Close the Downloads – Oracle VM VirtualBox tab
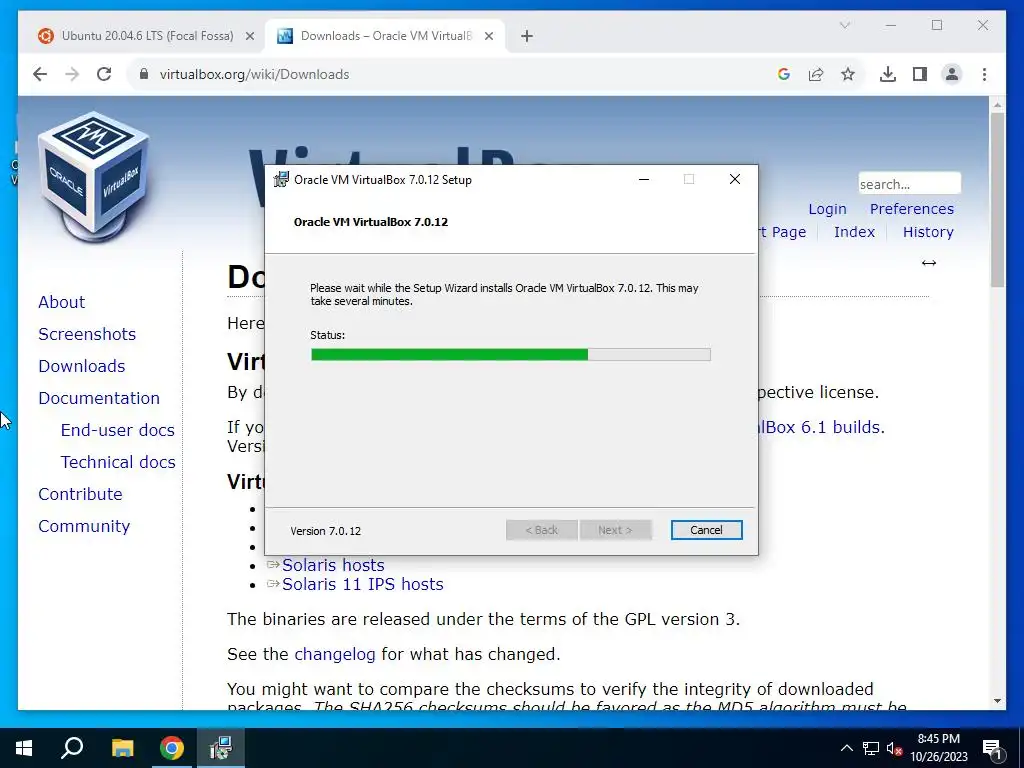Viewport: 1024px width, 768px height. [488, 36]
